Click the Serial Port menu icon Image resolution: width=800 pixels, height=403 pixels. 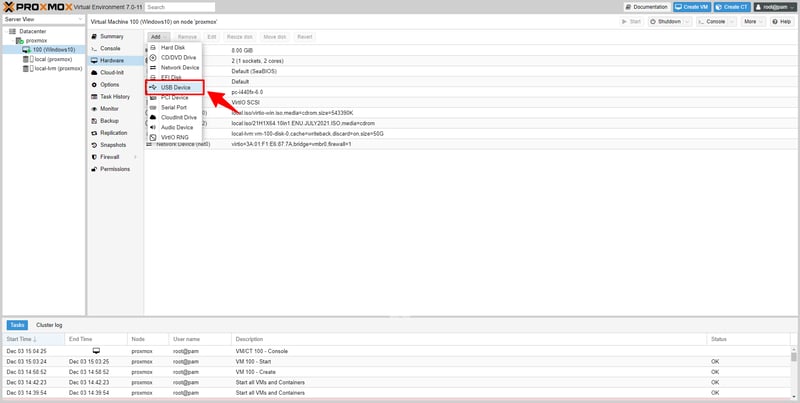click(x=152, y=107)
